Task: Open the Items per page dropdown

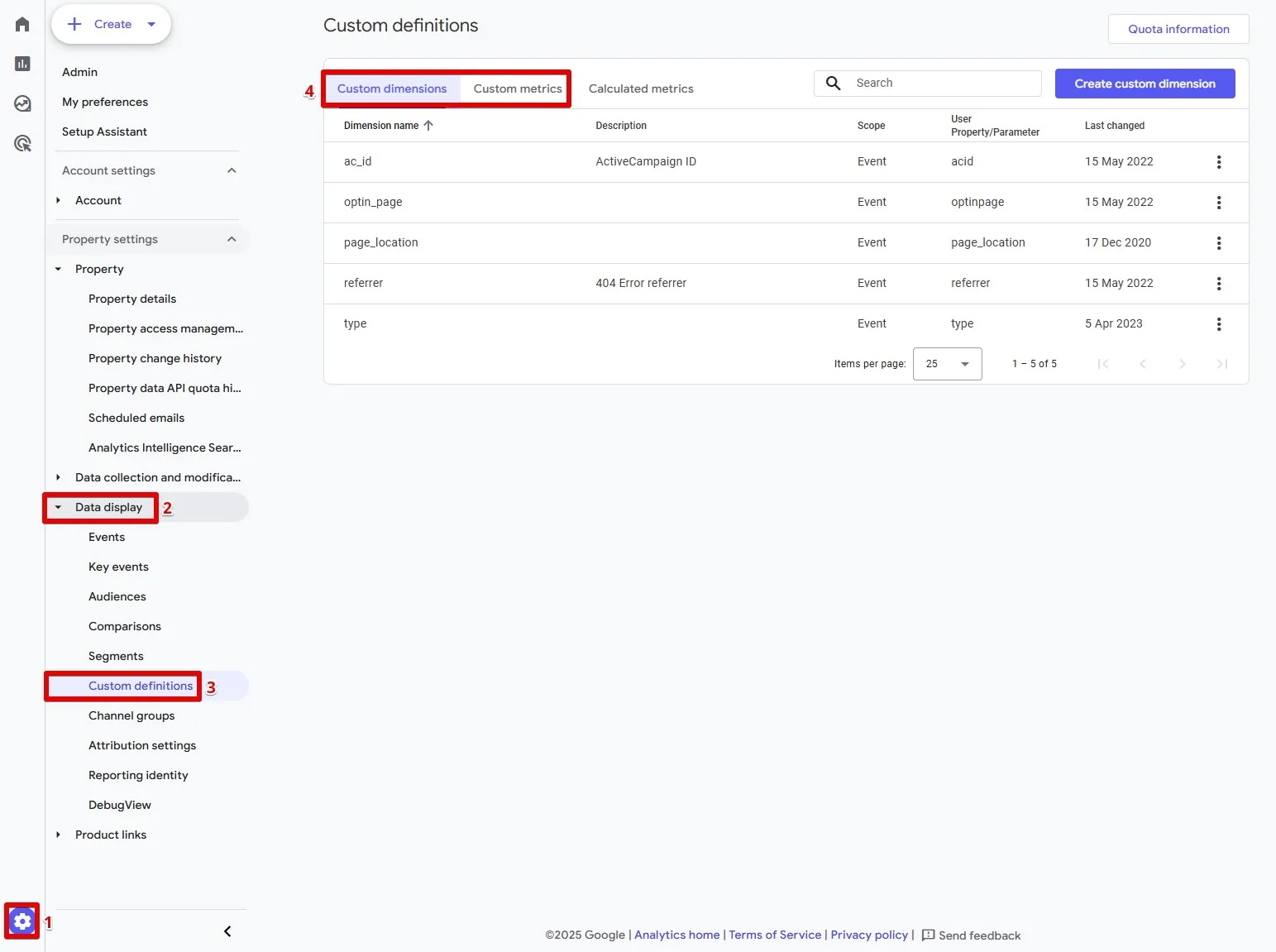Action: [x=947, y=364]
